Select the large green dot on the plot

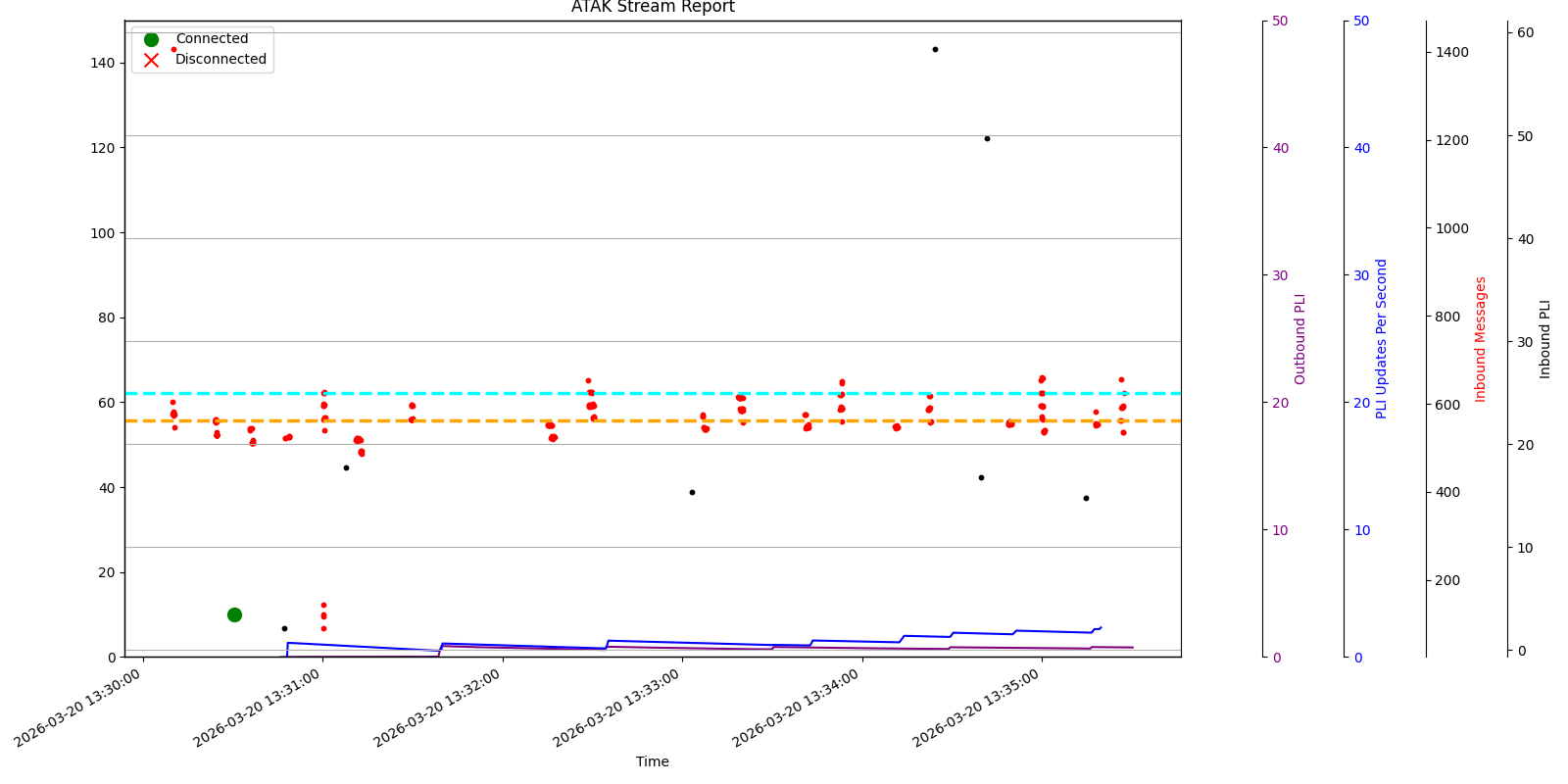click(234, 614)
